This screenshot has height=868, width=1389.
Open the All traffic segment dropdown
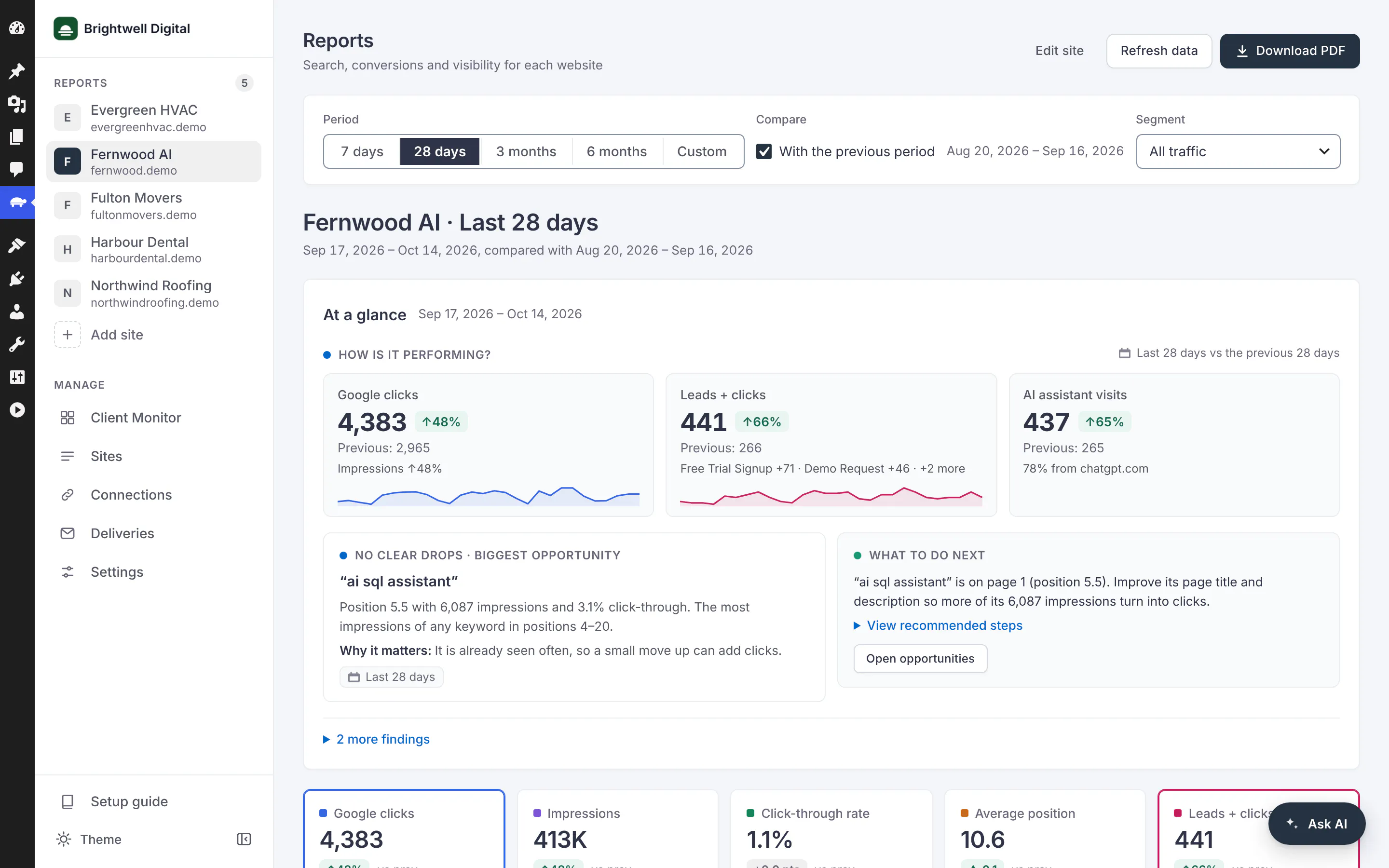[1238, 151]
